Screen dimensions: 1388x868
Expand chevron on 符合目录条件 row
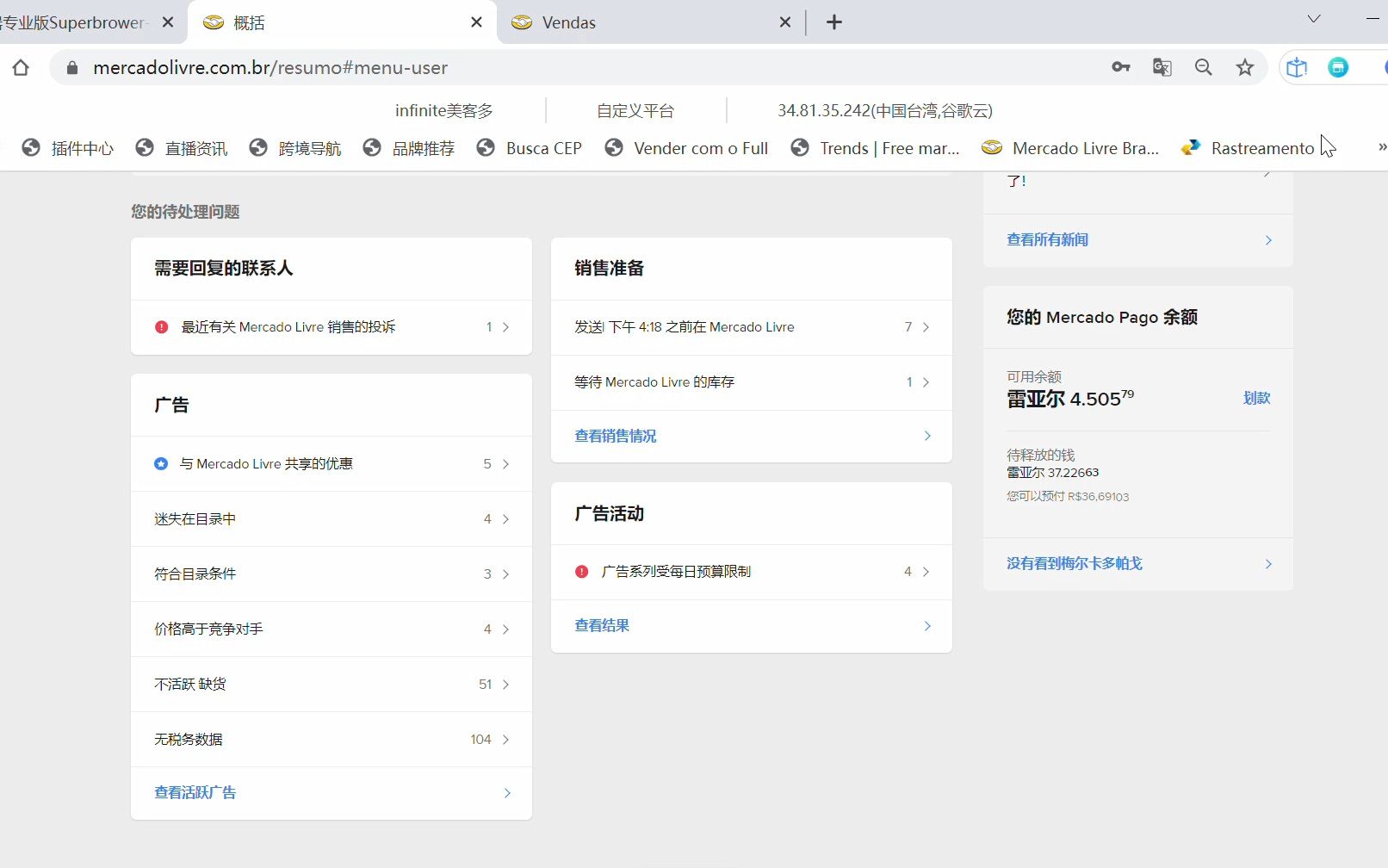(x=505, y=574)
